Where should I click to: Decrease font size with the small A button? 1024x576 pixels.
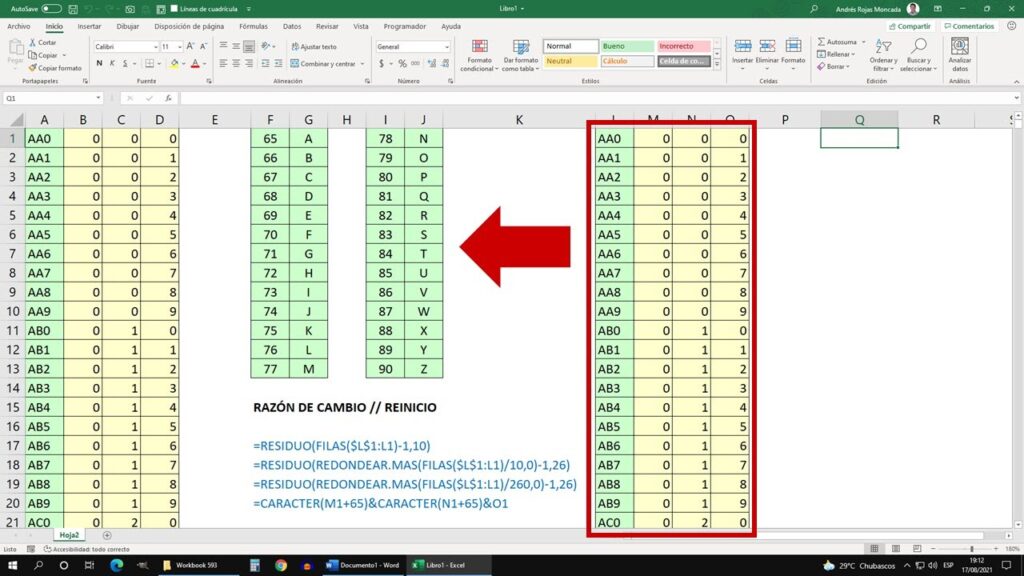(x=203, y=46)
